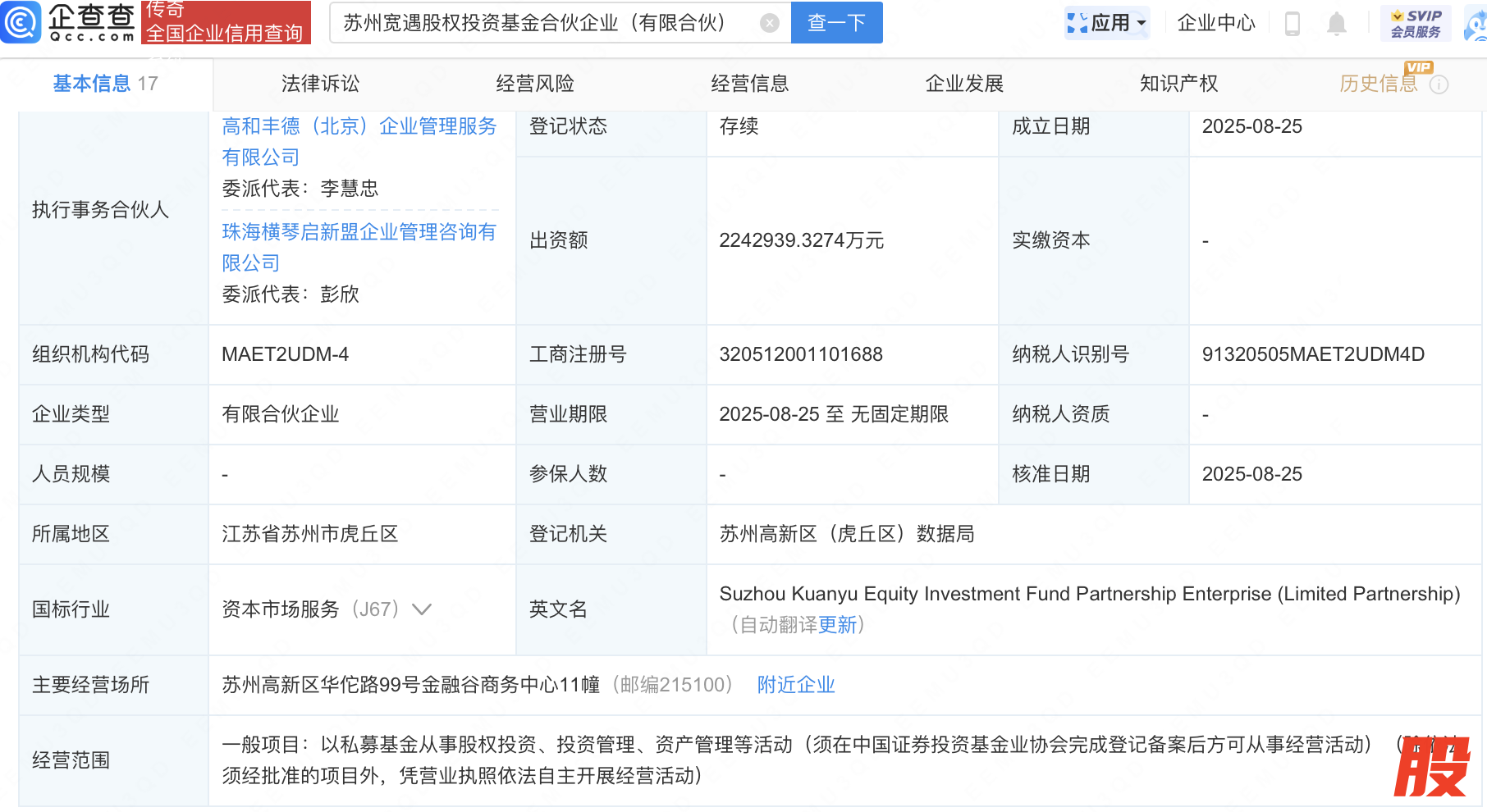This screenshot has height=812, width=1487.
Task: Click 更新 next to the English name
Action: [837, 625]
